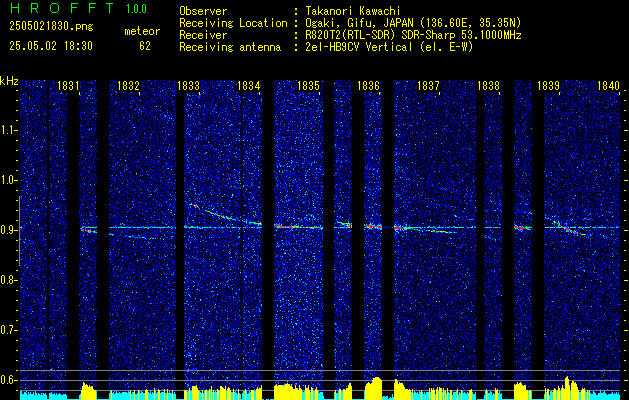
Task: Click the R820T2(RTL-SDR) SDR-Sharp 53.1000MHz text
Action: (413, 35)
